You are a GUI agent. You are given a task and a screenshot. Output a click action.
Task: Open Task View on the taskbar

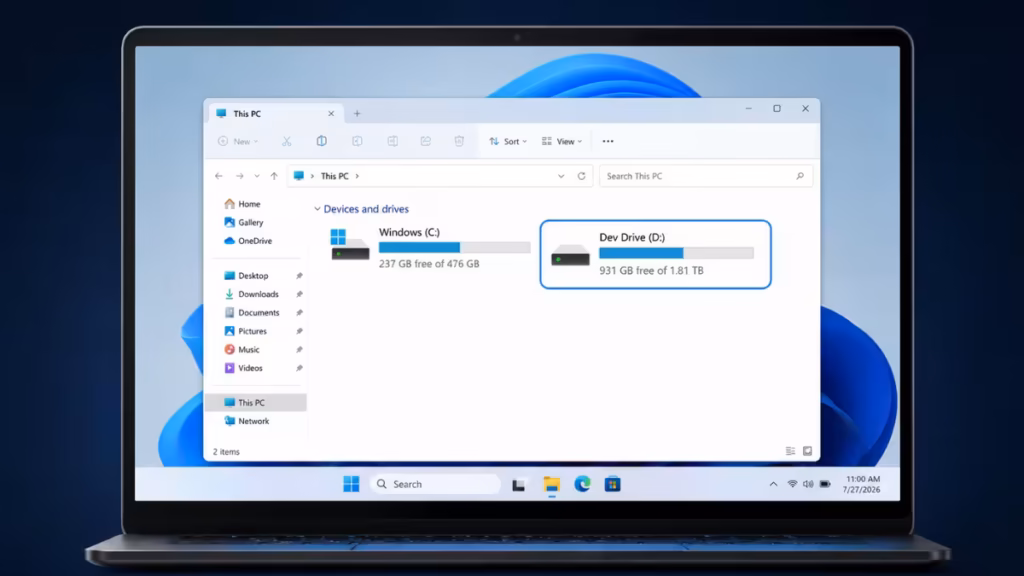[x=519, y=485]
